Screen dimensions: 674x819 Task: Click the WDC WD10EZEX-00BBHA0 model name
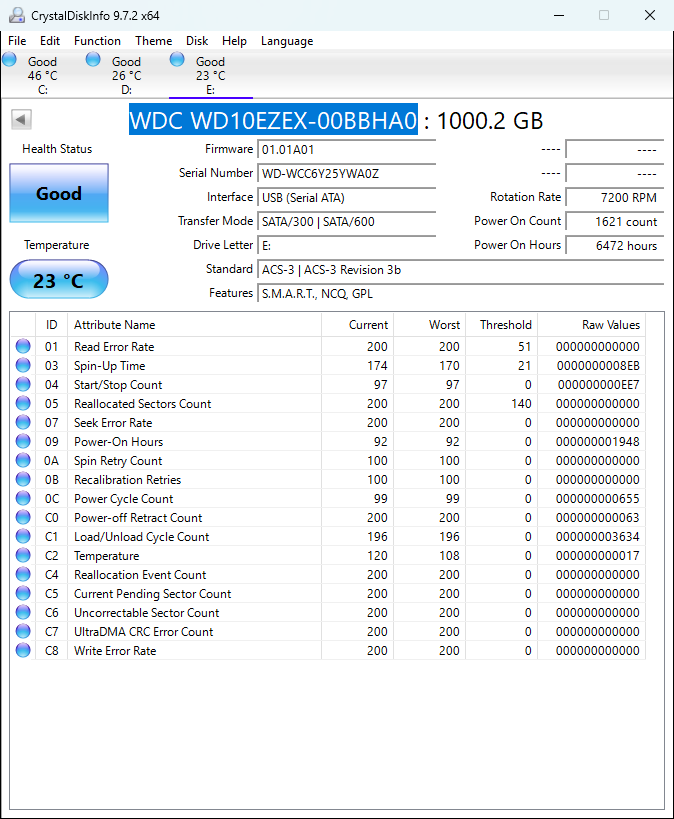pyautogui.click(x=273, y=120)
